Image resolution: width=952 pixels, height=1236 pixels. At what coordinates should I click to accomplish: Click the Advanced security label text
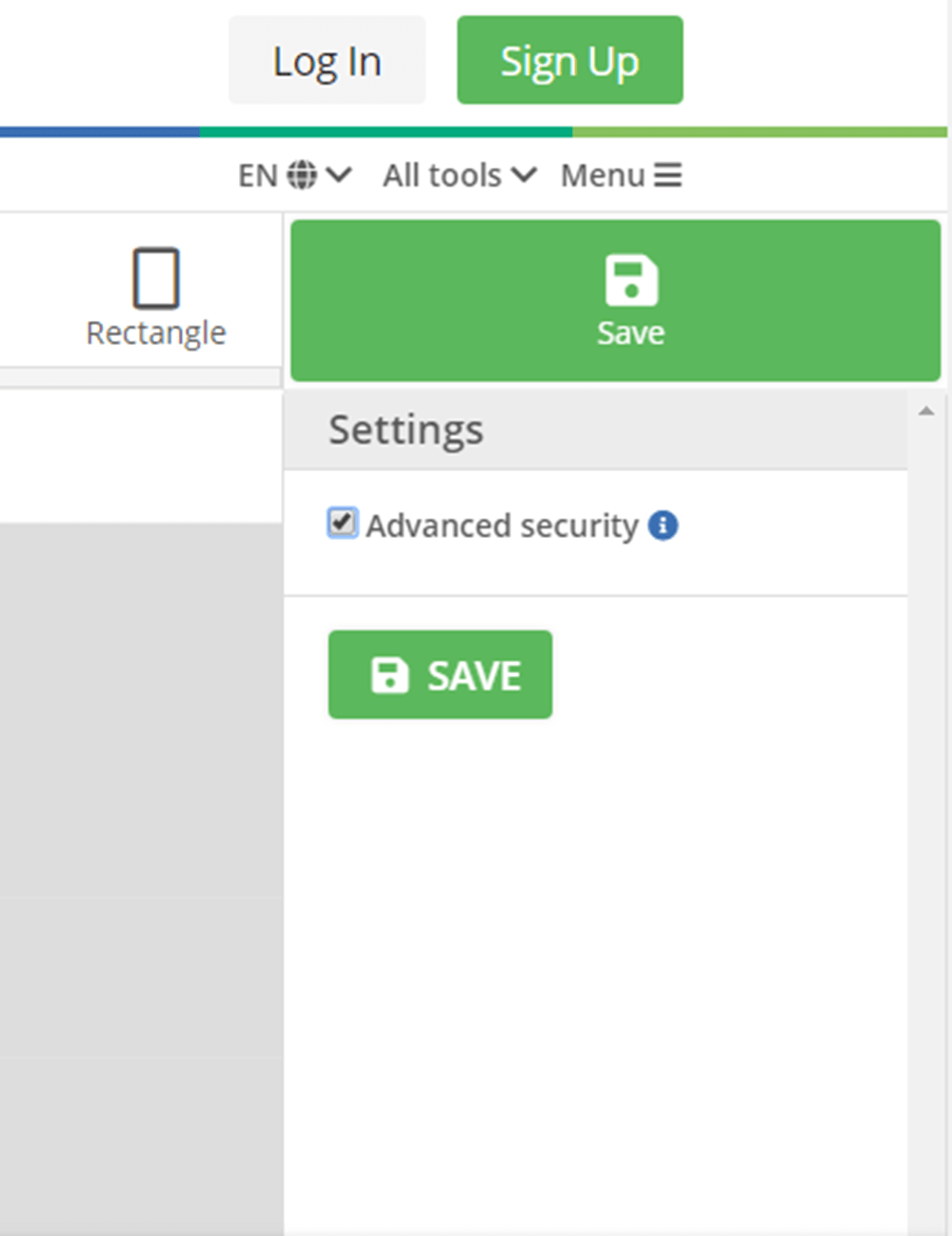[502, 526]
